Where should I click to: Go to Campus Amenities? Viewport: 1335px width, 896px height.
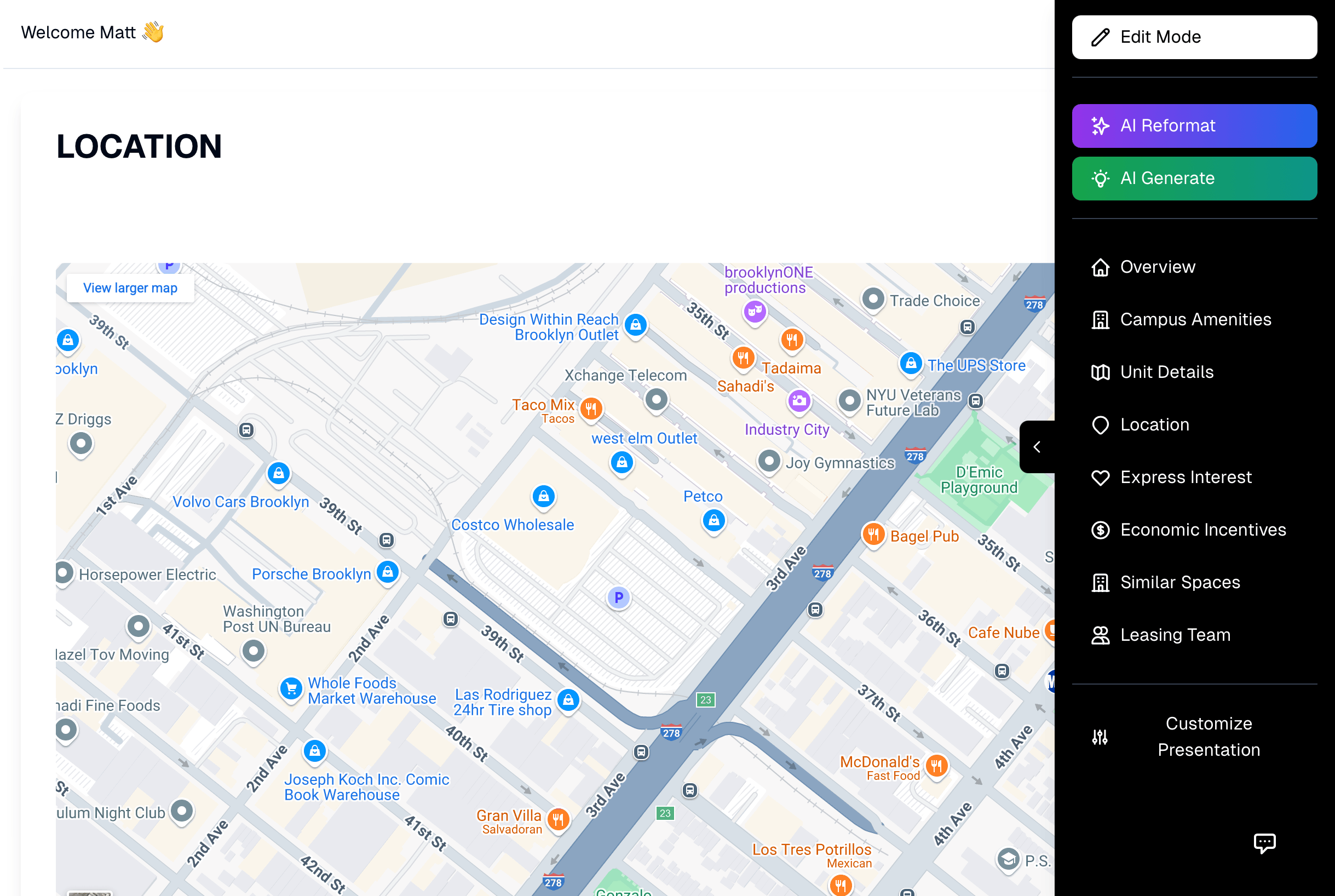point(1194,319)
